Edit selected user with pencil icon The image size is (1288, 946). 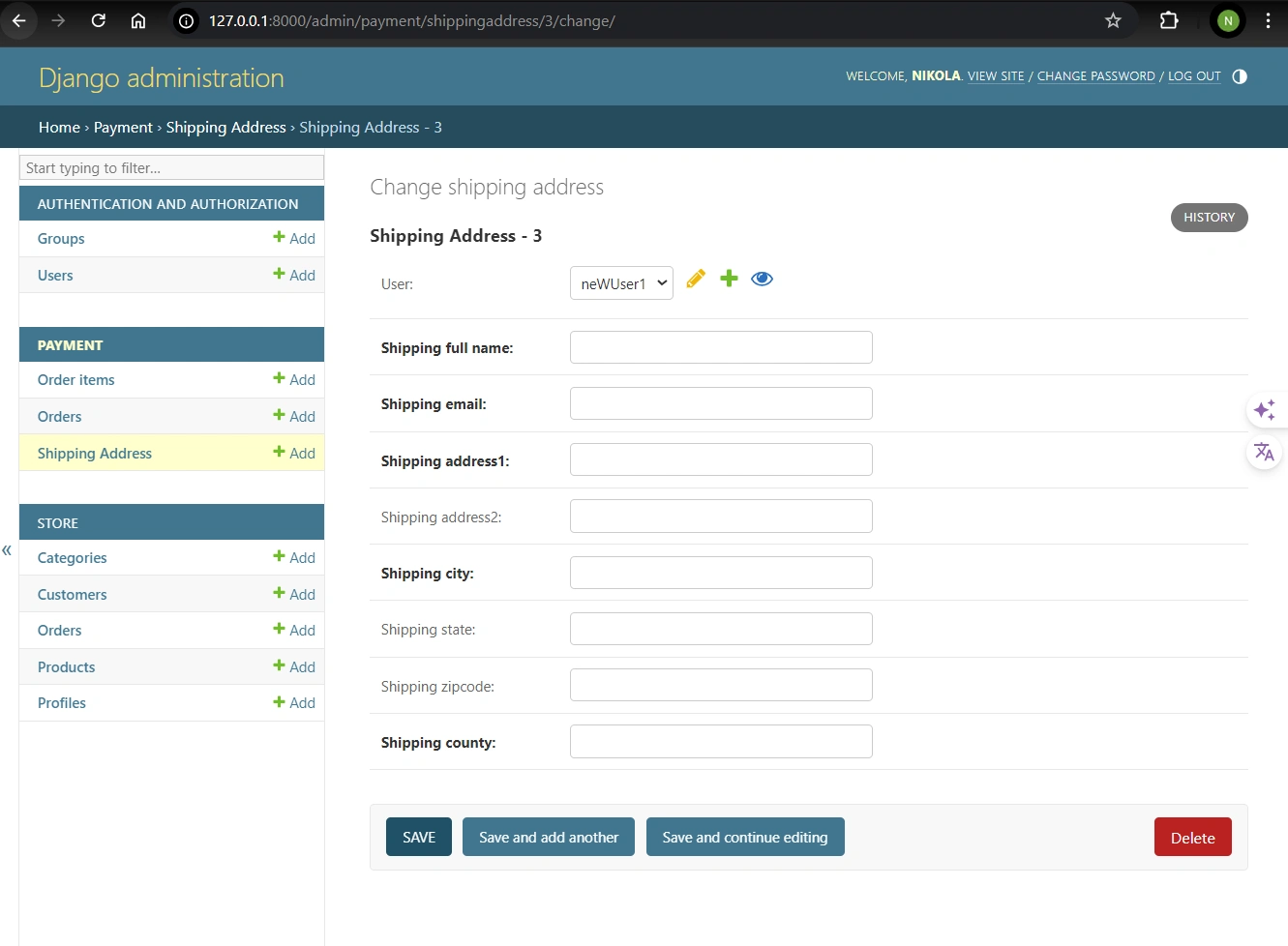click(x=696, y=279)
